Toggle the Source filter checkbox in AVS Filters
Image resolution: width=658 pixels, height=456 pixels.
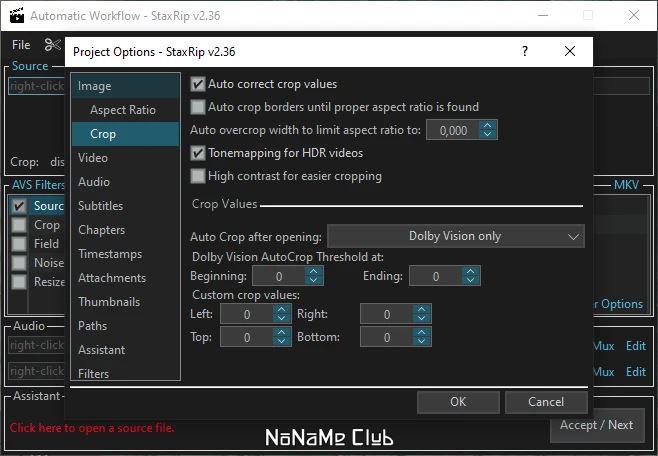click(19, 206)
